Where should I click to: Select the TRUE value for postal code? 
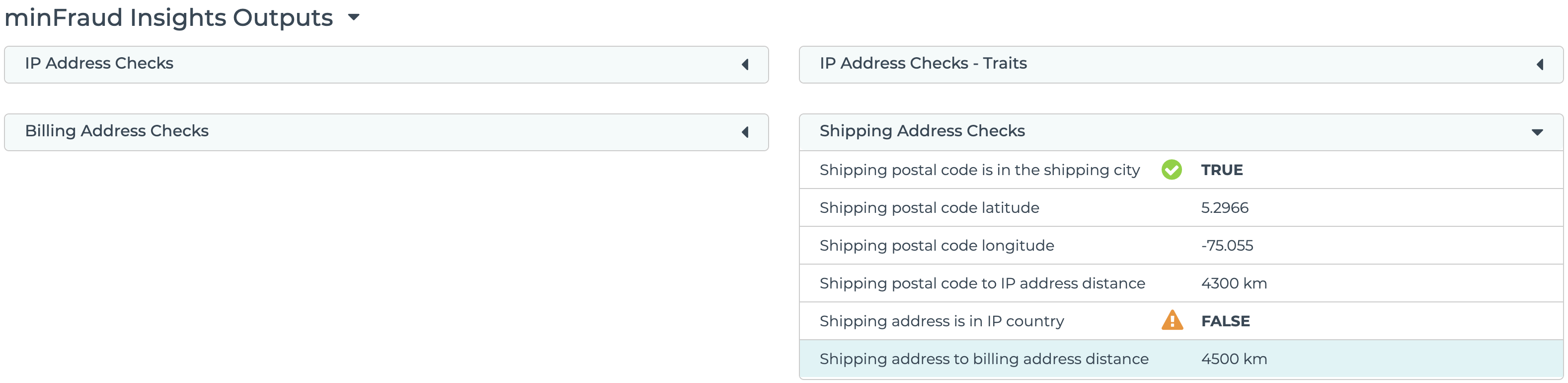(x=1222, y=170)
